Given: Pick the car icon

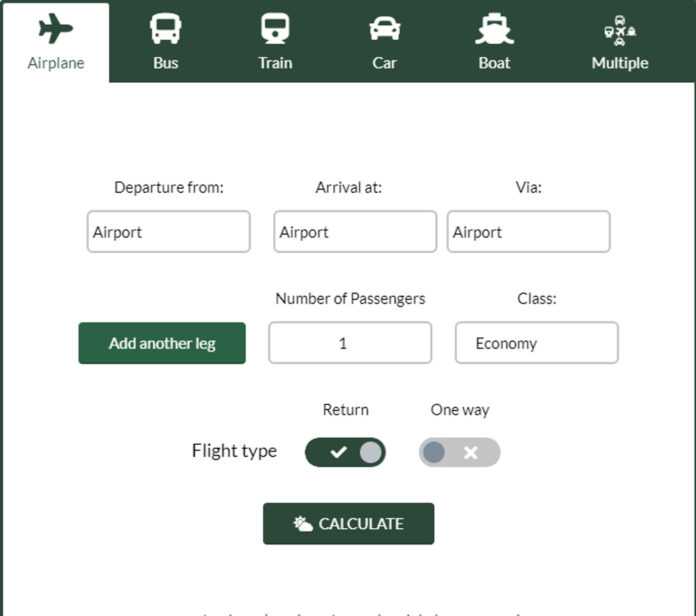Looking at the screenshot, I should pos(384,29).
